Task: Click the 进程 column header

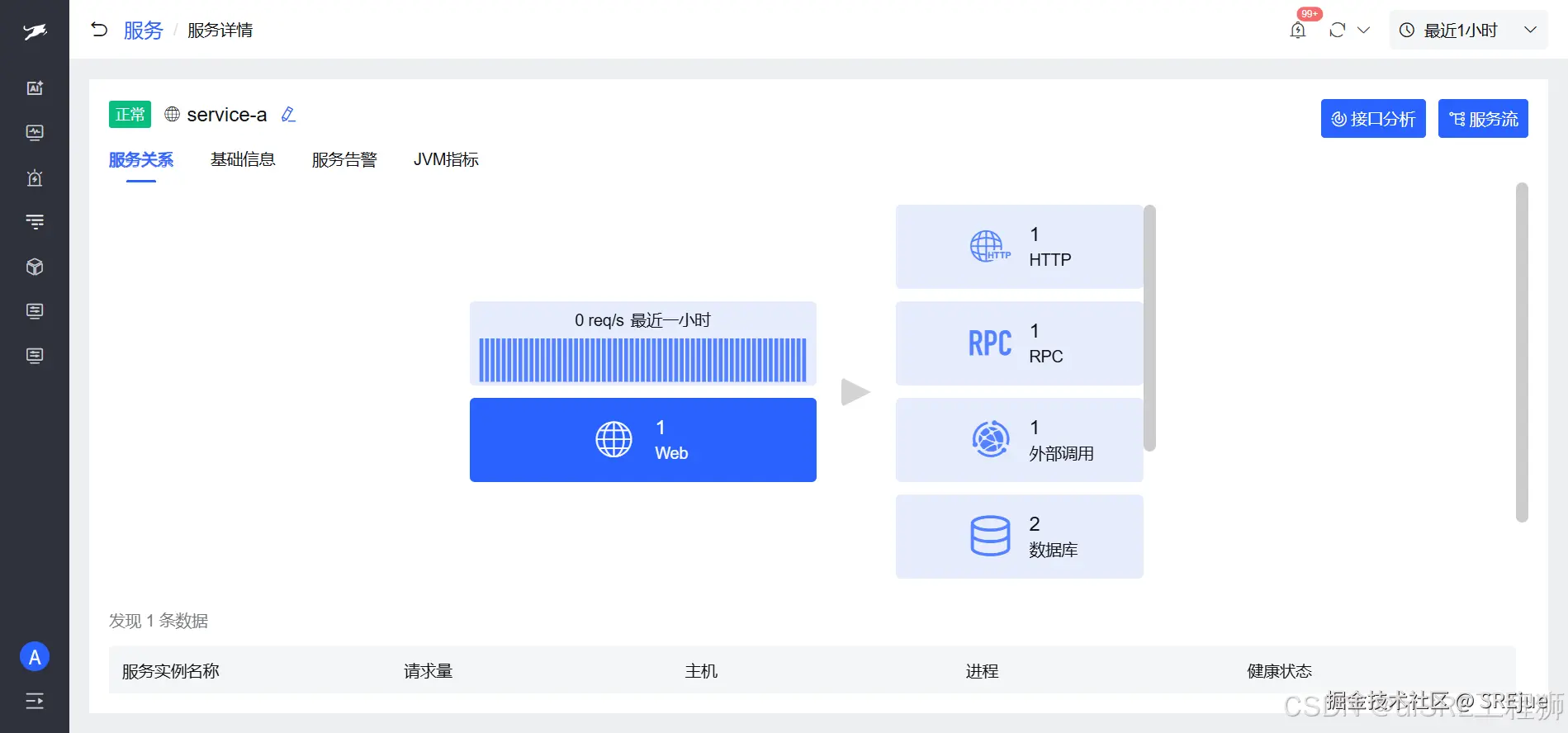Action: tap(982, 671)
